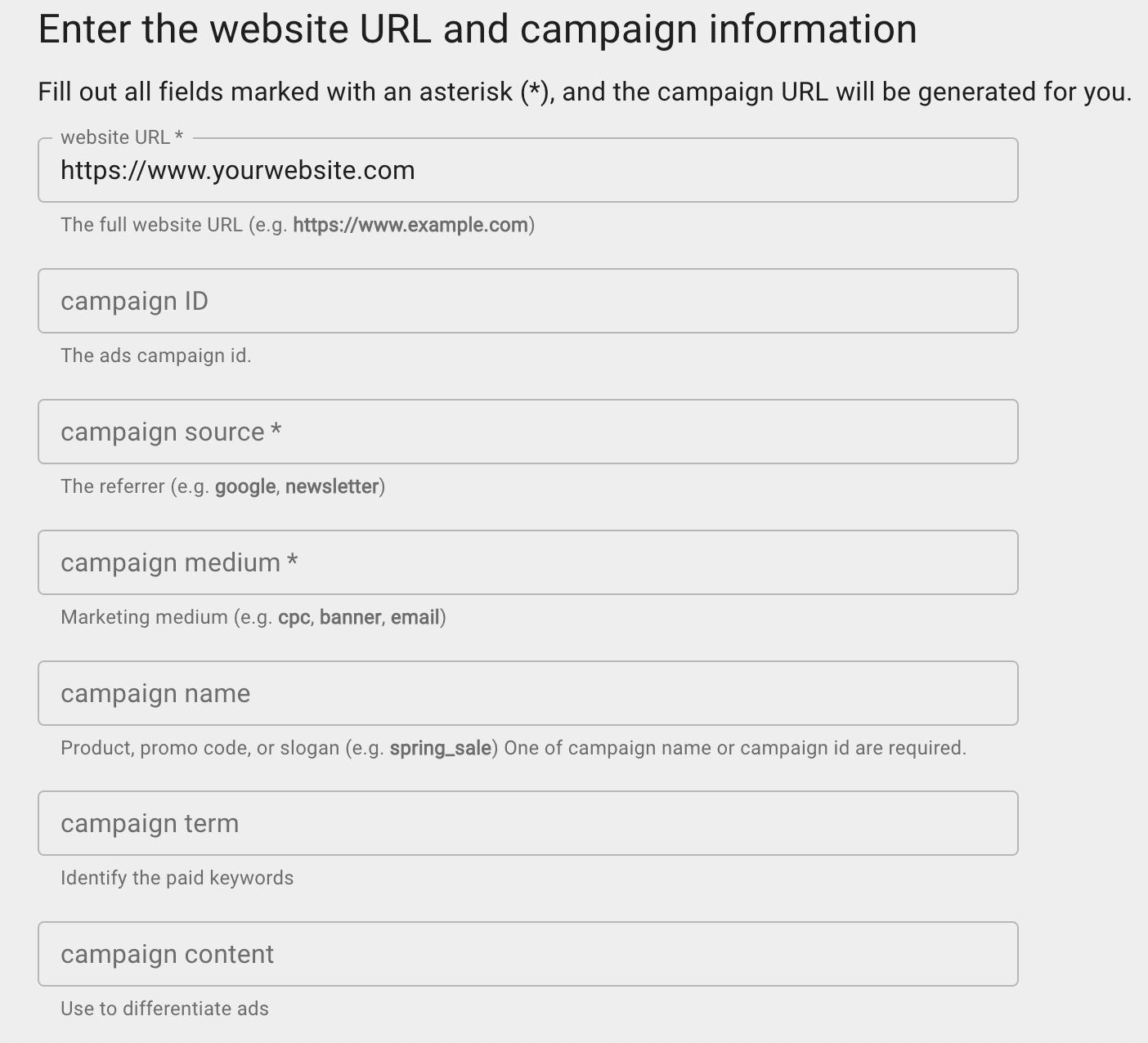1148x1043 pixels.
Task: Select the campaign term field
Action: tap(527, 823)
